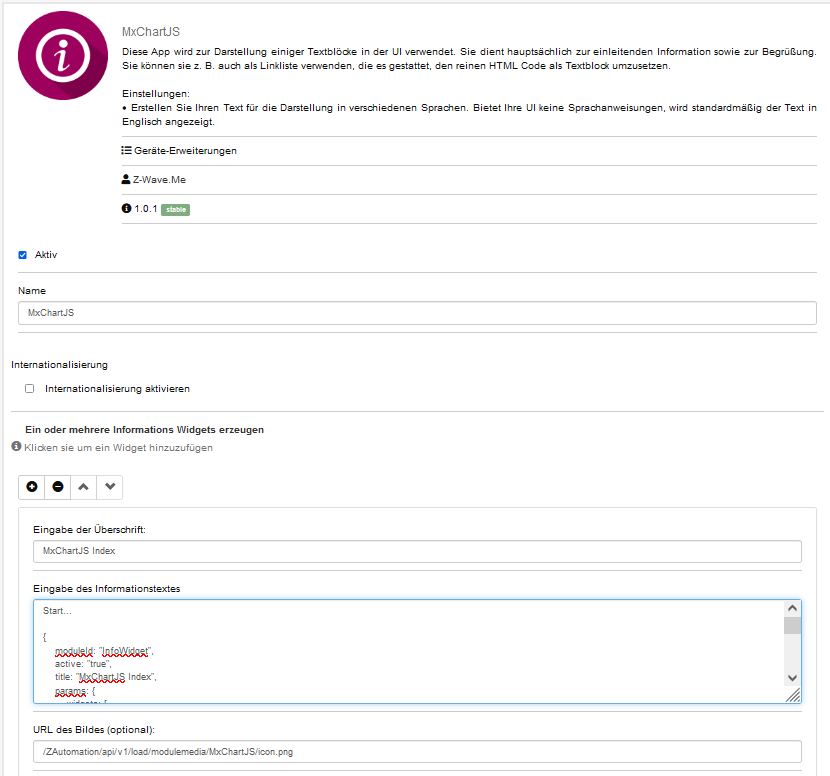
Task: Enable Internationalisierung aktivieren checkbox
Action: coord(30,388)
